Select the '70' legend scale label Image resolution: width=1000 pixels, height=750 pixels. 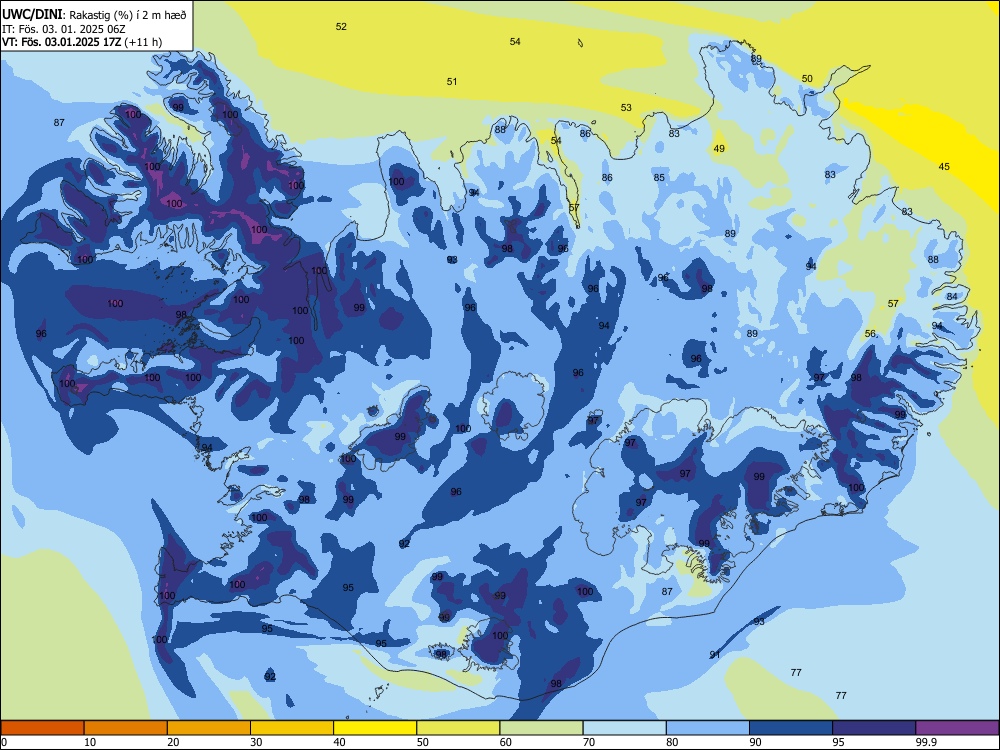pyautogui.click(x=589, y=742)
